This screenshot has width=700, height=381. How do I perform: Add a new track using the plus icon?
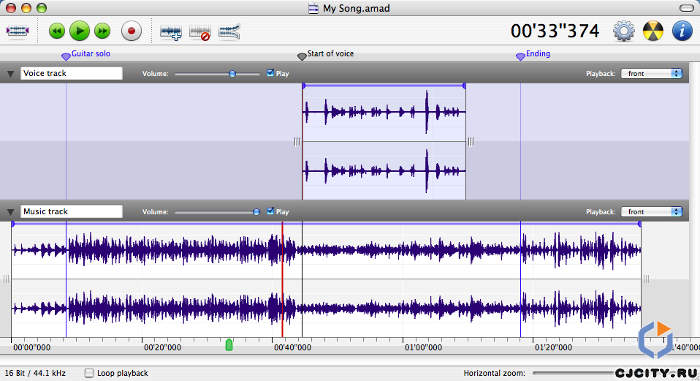(x=171, y=32)
